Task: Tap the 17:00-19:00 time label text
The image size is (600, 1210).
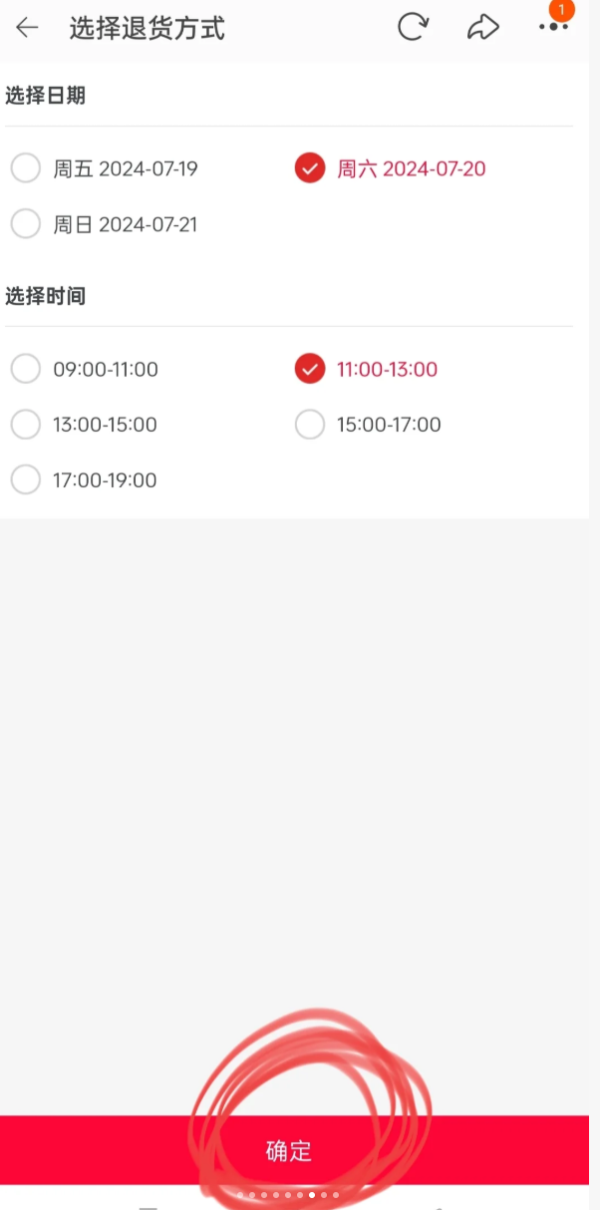Action: coord(105,480)
